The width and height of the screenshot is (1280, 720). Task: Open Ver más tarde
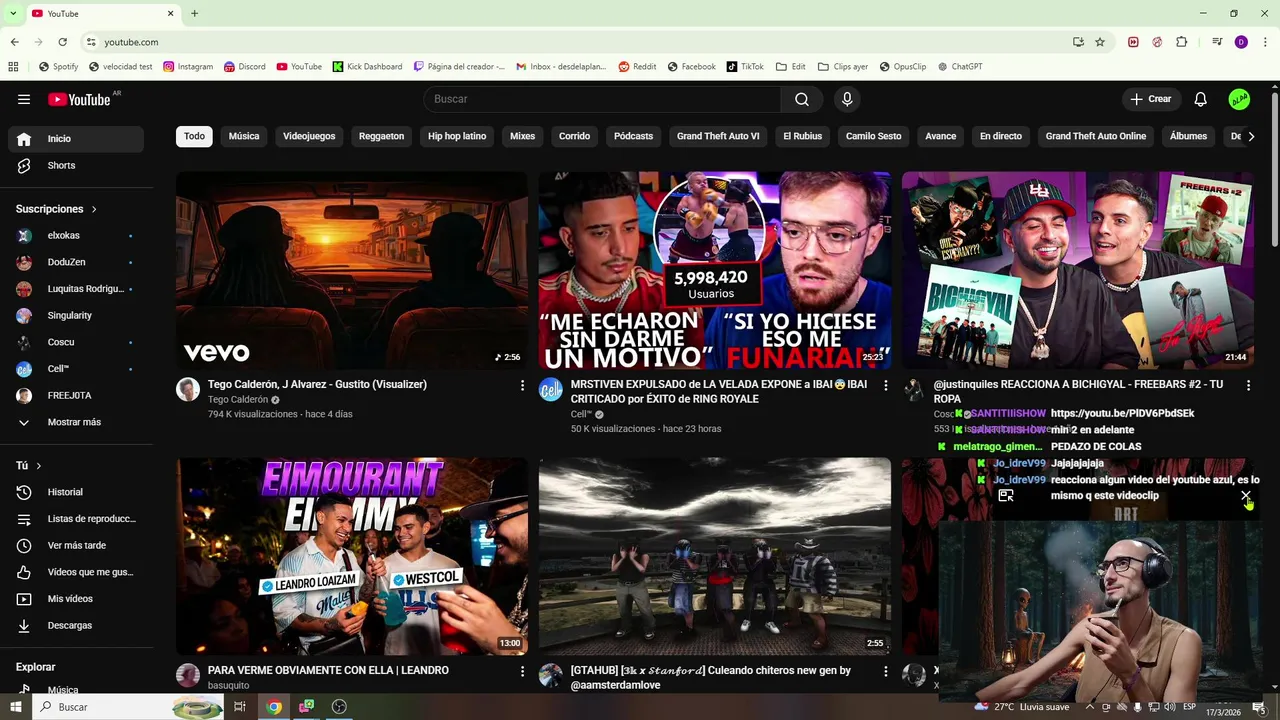coord(76,545)
